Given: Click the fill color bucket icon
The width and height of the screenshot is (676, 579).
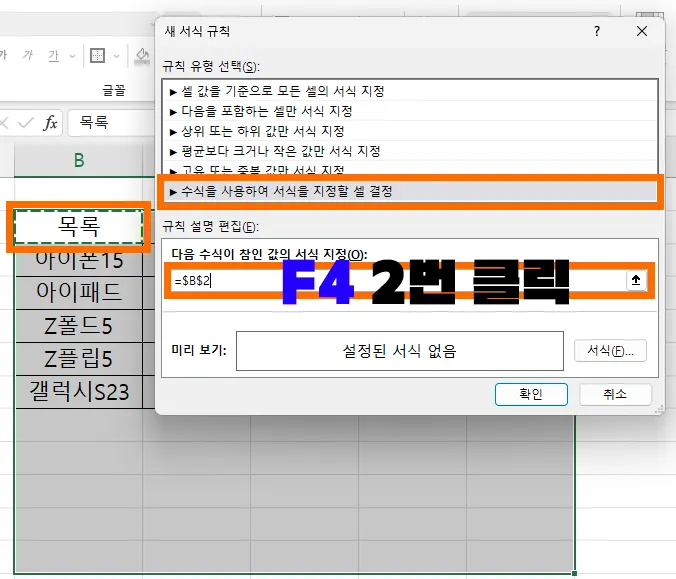Looking at the screenshot, I should pyautogui.click(x=142, y=56).
